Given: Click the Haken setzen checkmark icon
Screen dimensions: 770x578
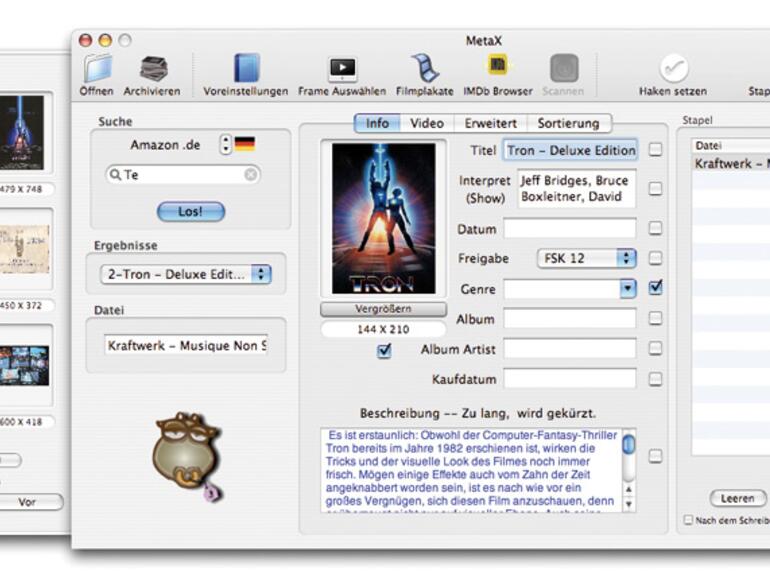Looking at the screenshot, I should click(673, 68).
